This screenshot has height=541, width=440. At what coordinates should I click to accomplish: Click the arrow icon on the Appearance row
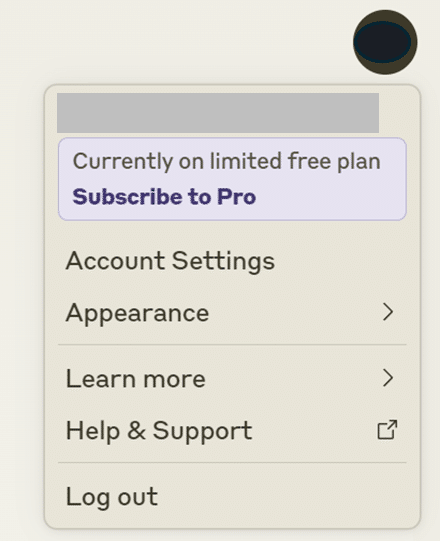388,312
